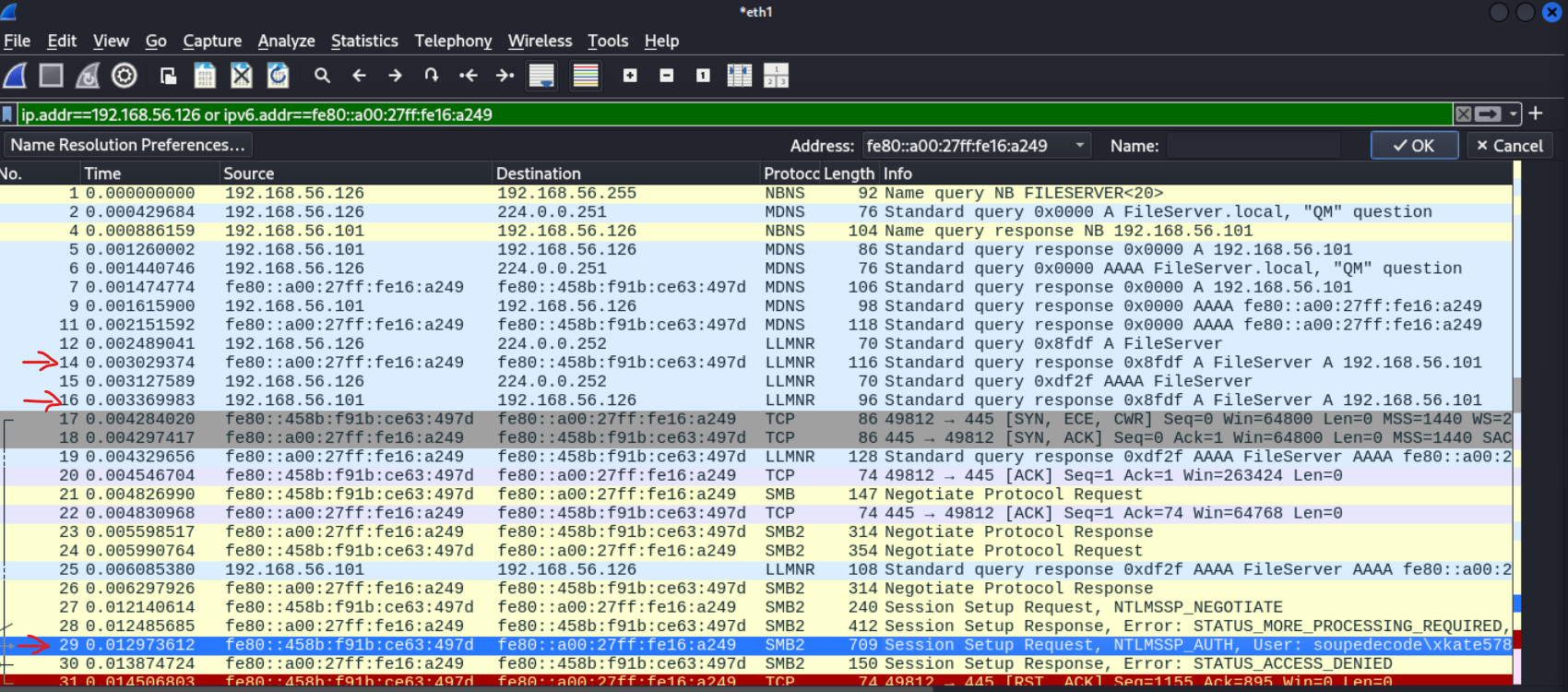Select packet 21 SMB Negotiate Protocol Request
The width and height of the screenshot is (1568, 692).
(756, 495)
